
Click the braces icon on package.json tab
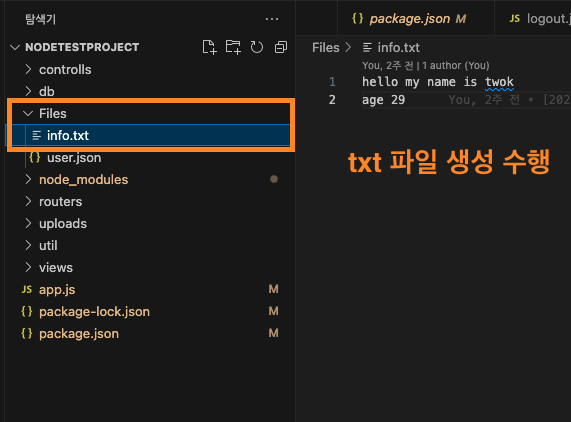coord(358,19)
